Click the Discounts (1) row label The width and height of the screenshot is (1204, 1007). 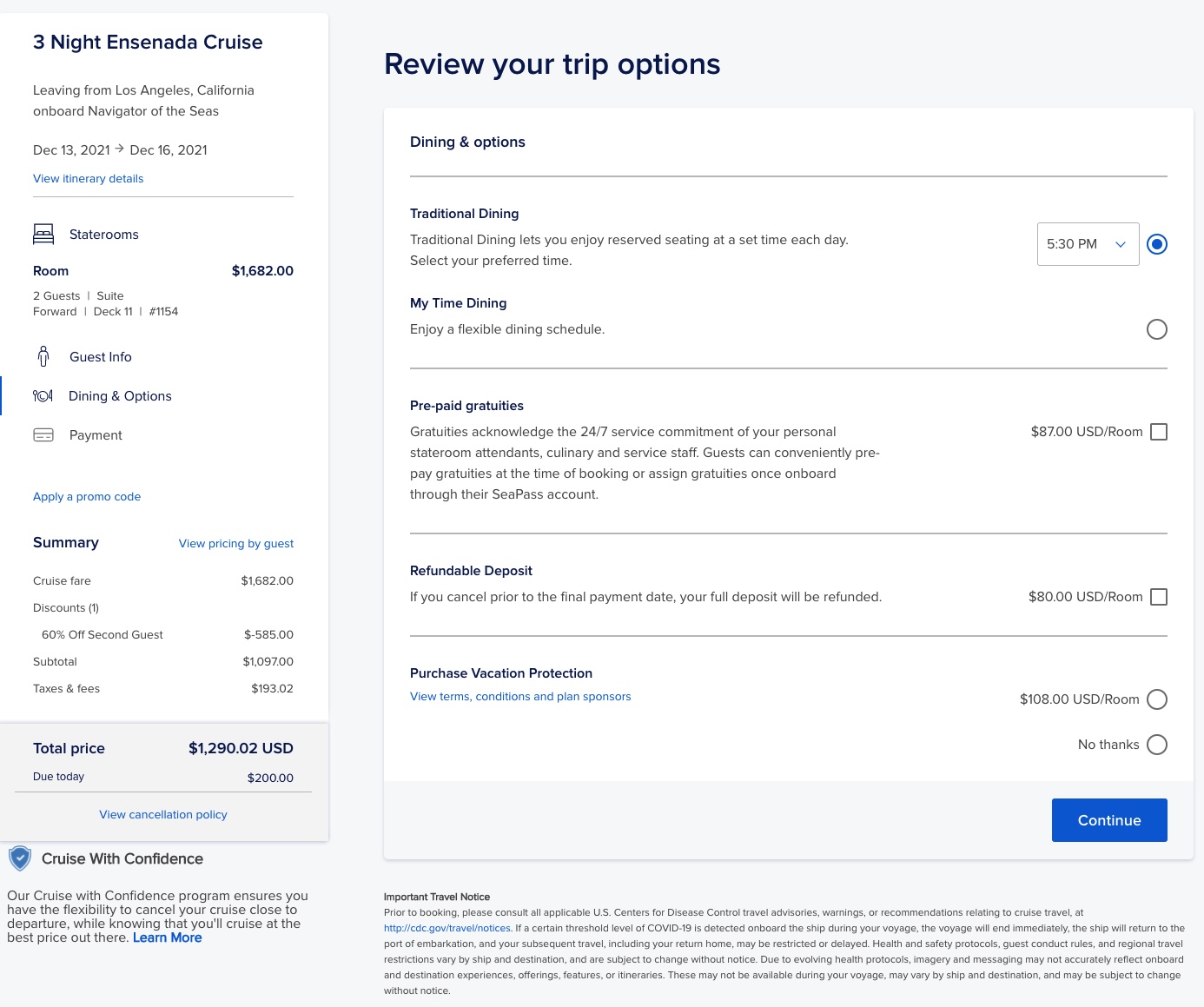click(x=66, y=607)
